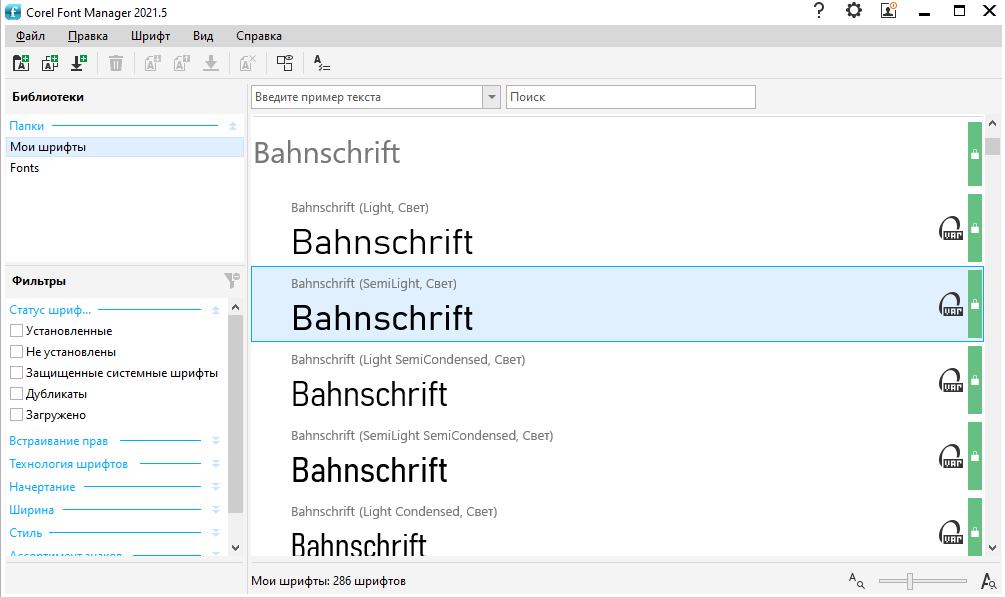The height and width of the screenshot is (597, 1005).
Task: Click the create collection icon in toolbar
Action: point(49,63)
